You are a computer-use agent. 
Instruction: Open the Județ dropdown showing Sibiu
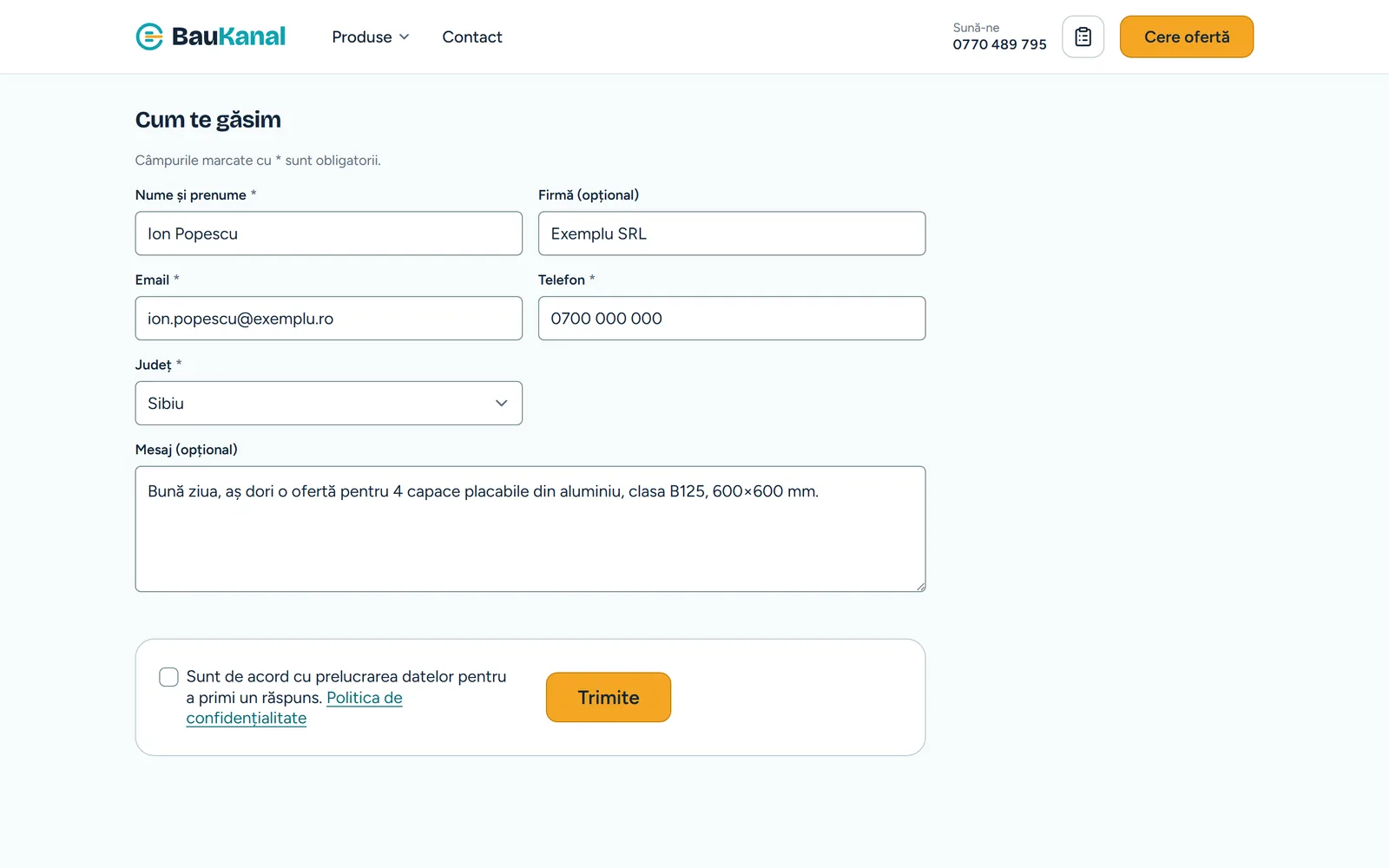329,404
